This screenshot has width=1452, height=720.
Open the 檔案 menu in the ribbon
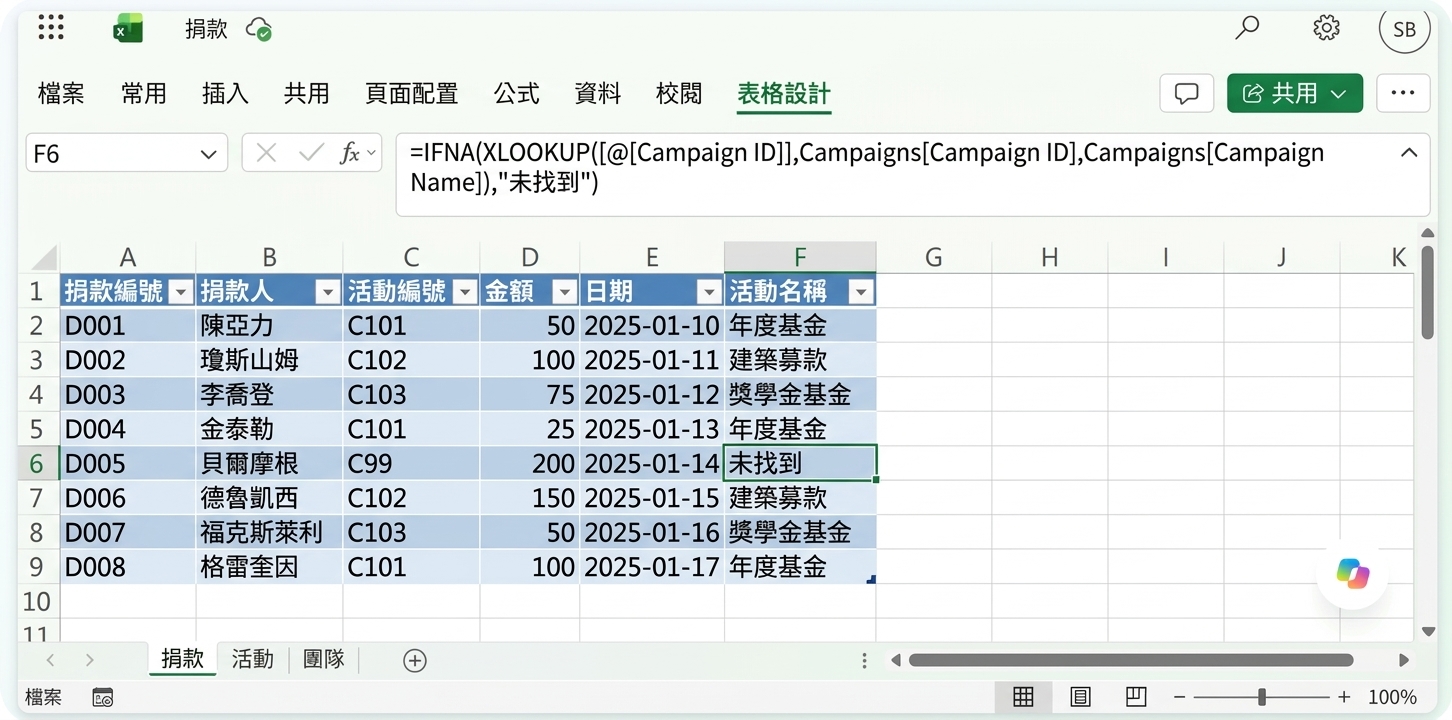[61, 94]
